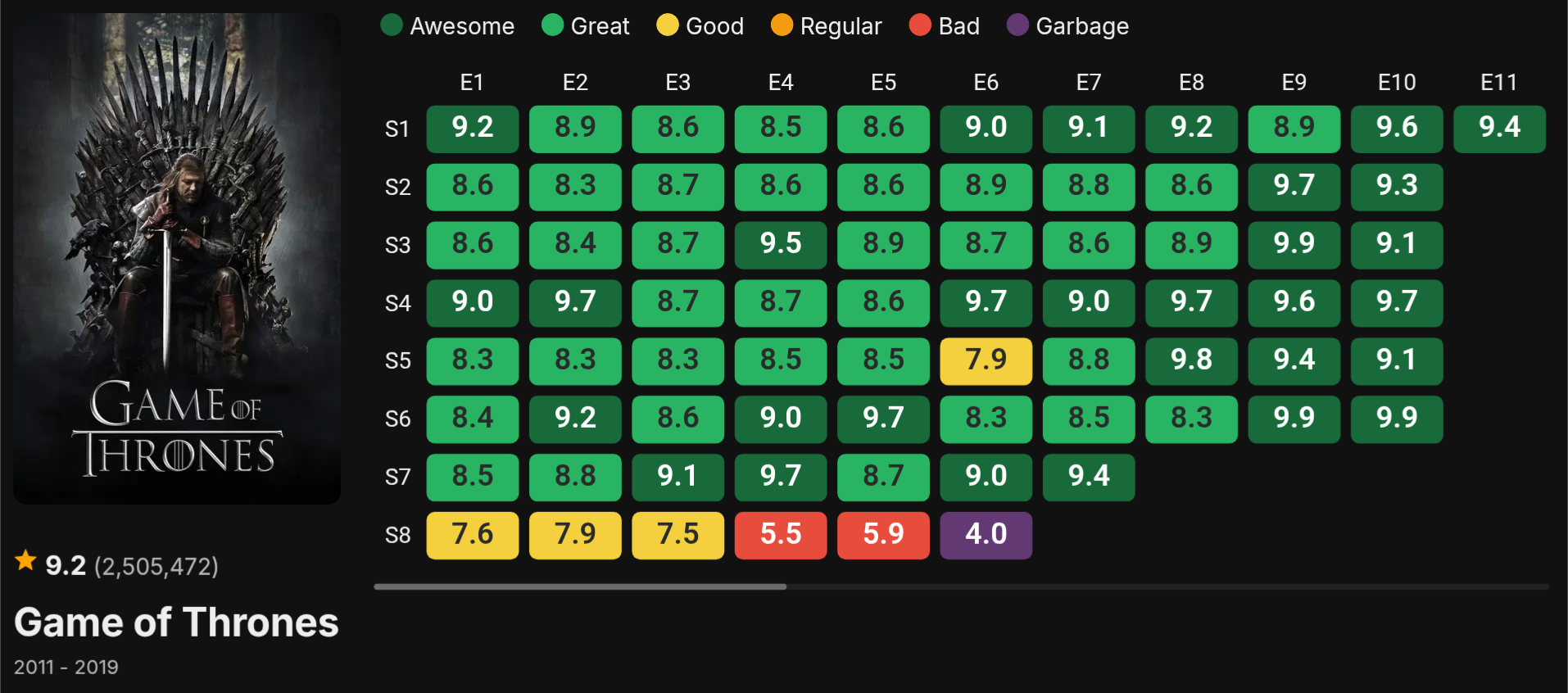Open the S3 E9 episode rated 9.9

[1294, 244]
